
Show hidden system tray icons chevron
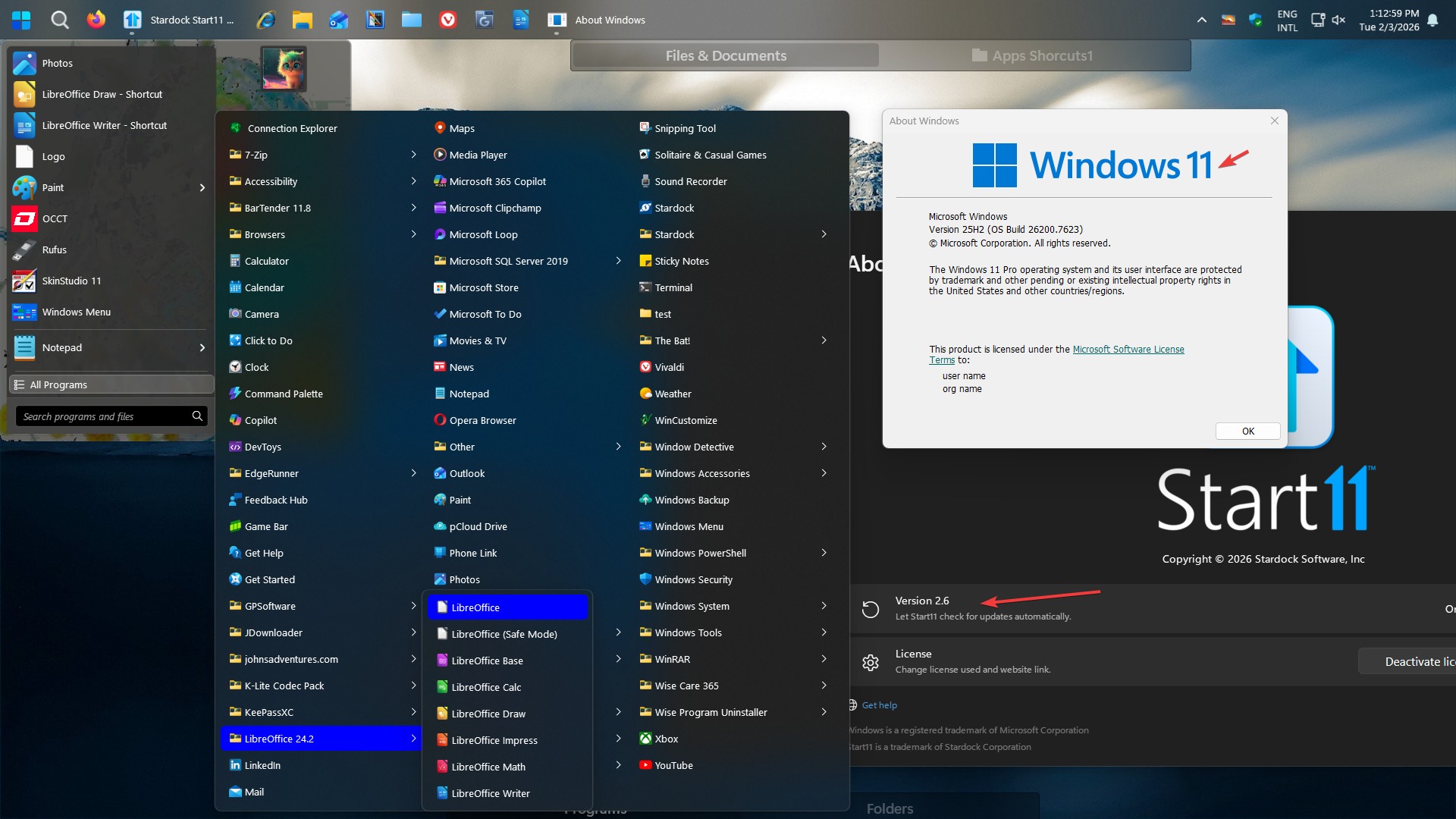[x=1202, y=20]
